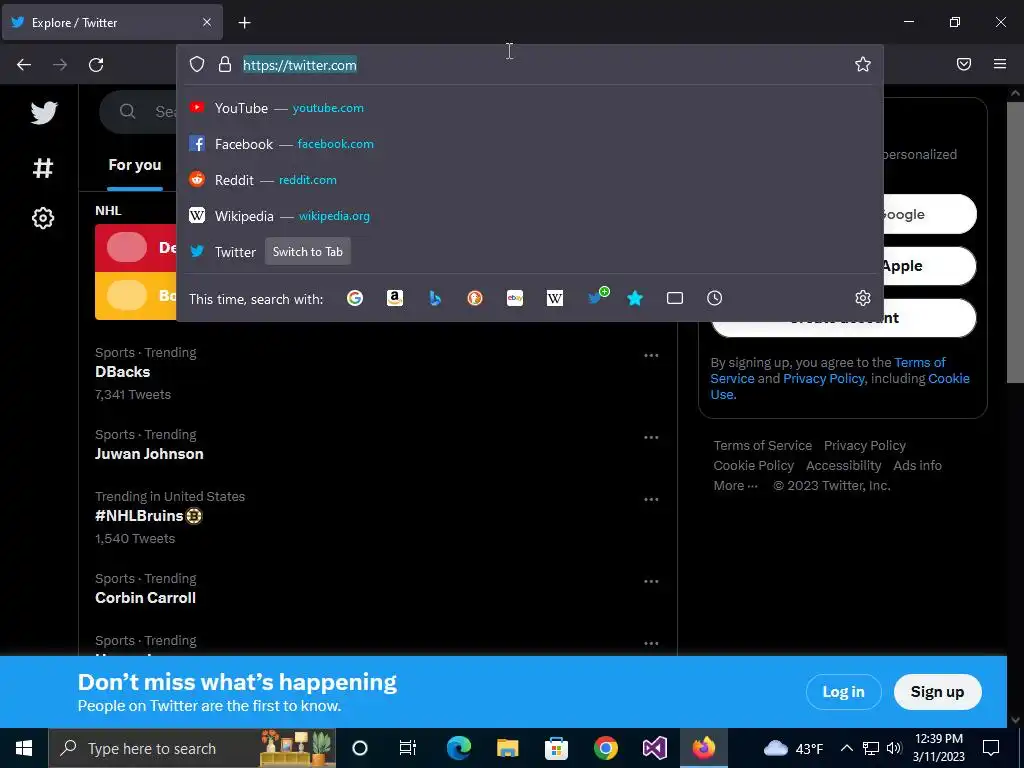Search this time with Google
This screenshot has width=1024, height=768.
coord(355,298)
